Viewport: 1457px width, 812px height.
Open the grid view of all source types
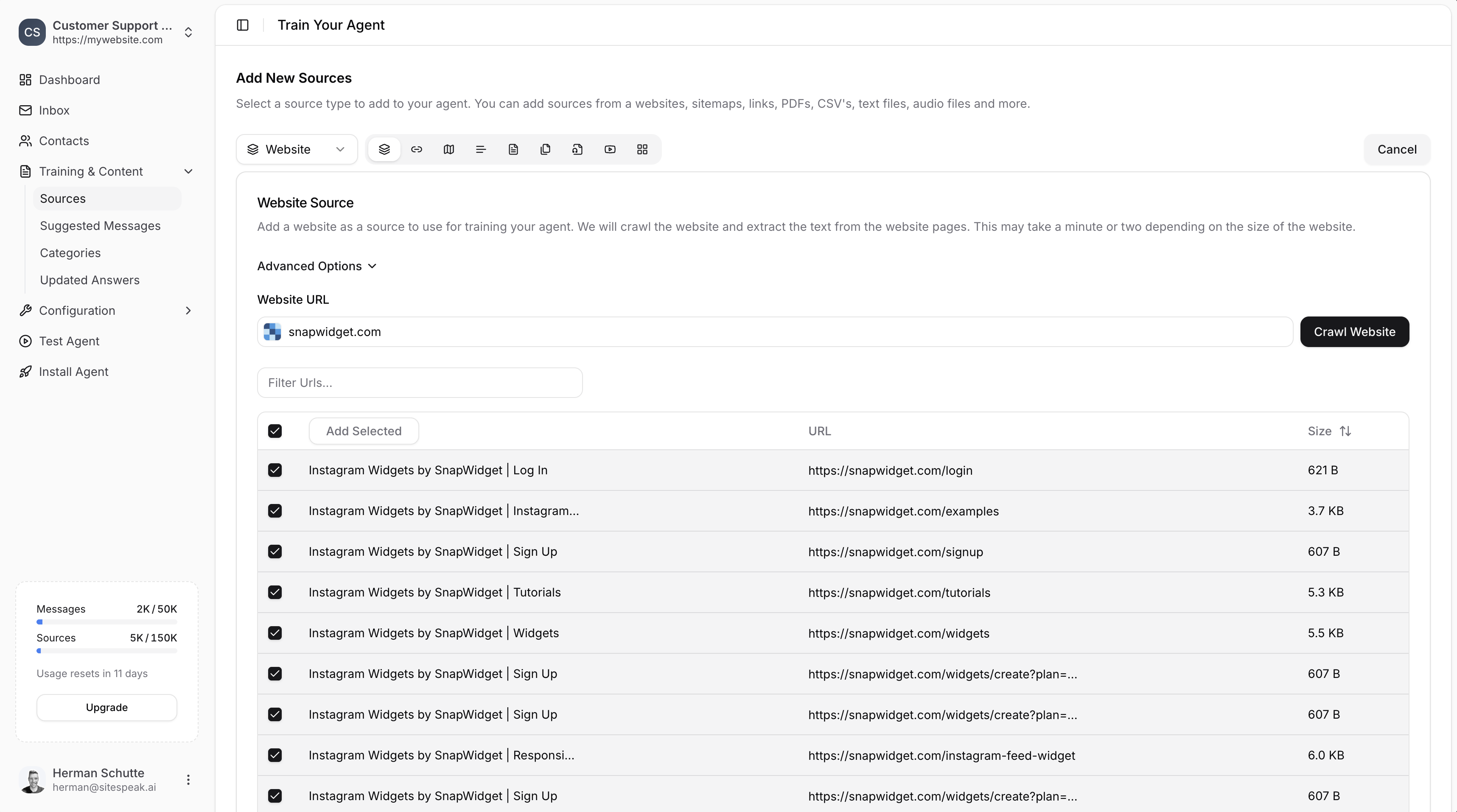642,149
